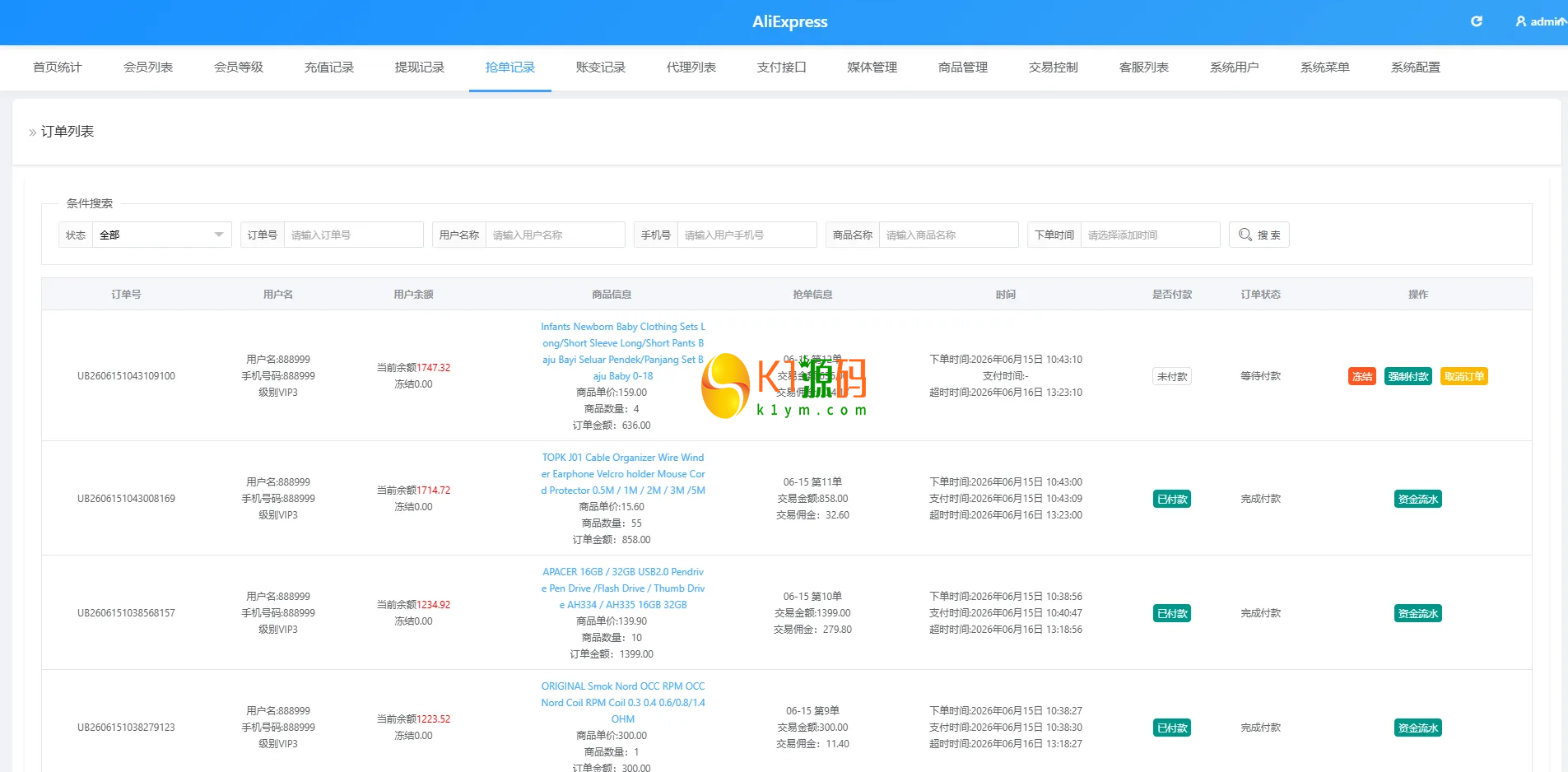The width and height of the screenshot is (1568, 772).
Task: Switch to 充值记录 tab
Action: [x=329, y=67]
